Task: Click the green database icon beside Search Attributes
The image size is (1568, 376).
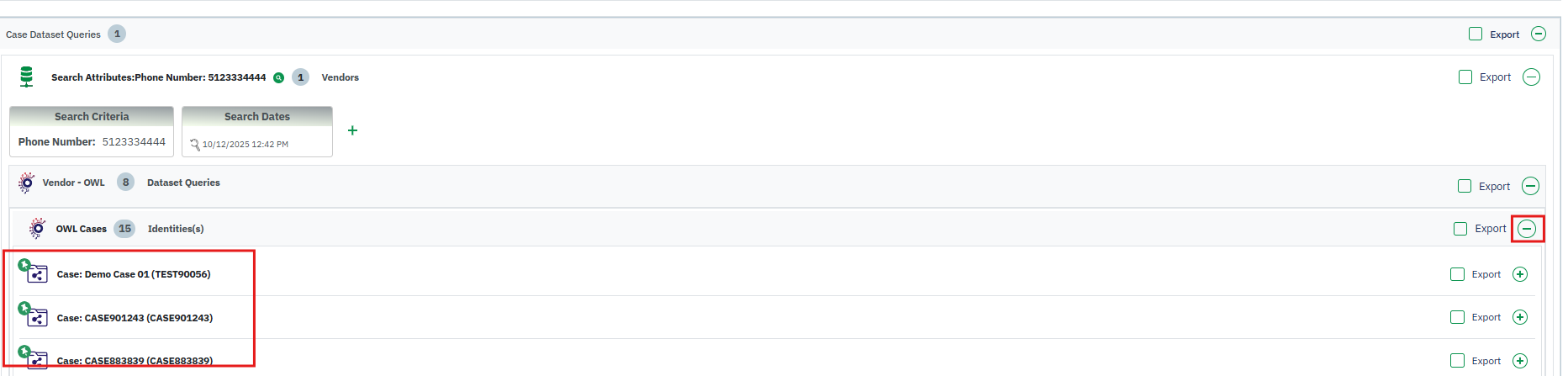Action: 27,77
